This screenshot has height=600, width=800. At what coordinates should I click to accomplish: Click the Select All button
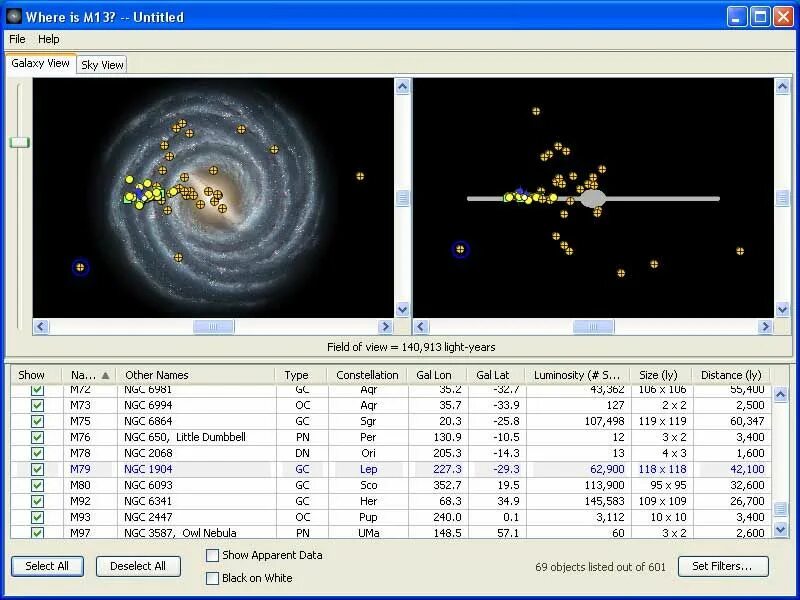[x=47, y=566]
